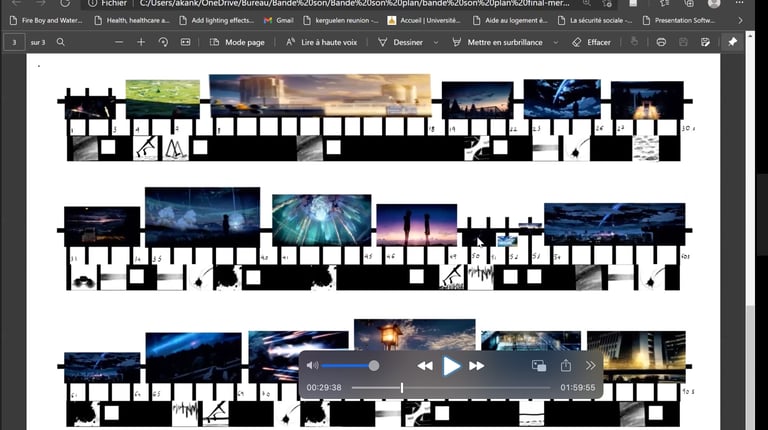
Task: Zoom in with the plus button
Action: pyautogui.click(x=141, y=42)
